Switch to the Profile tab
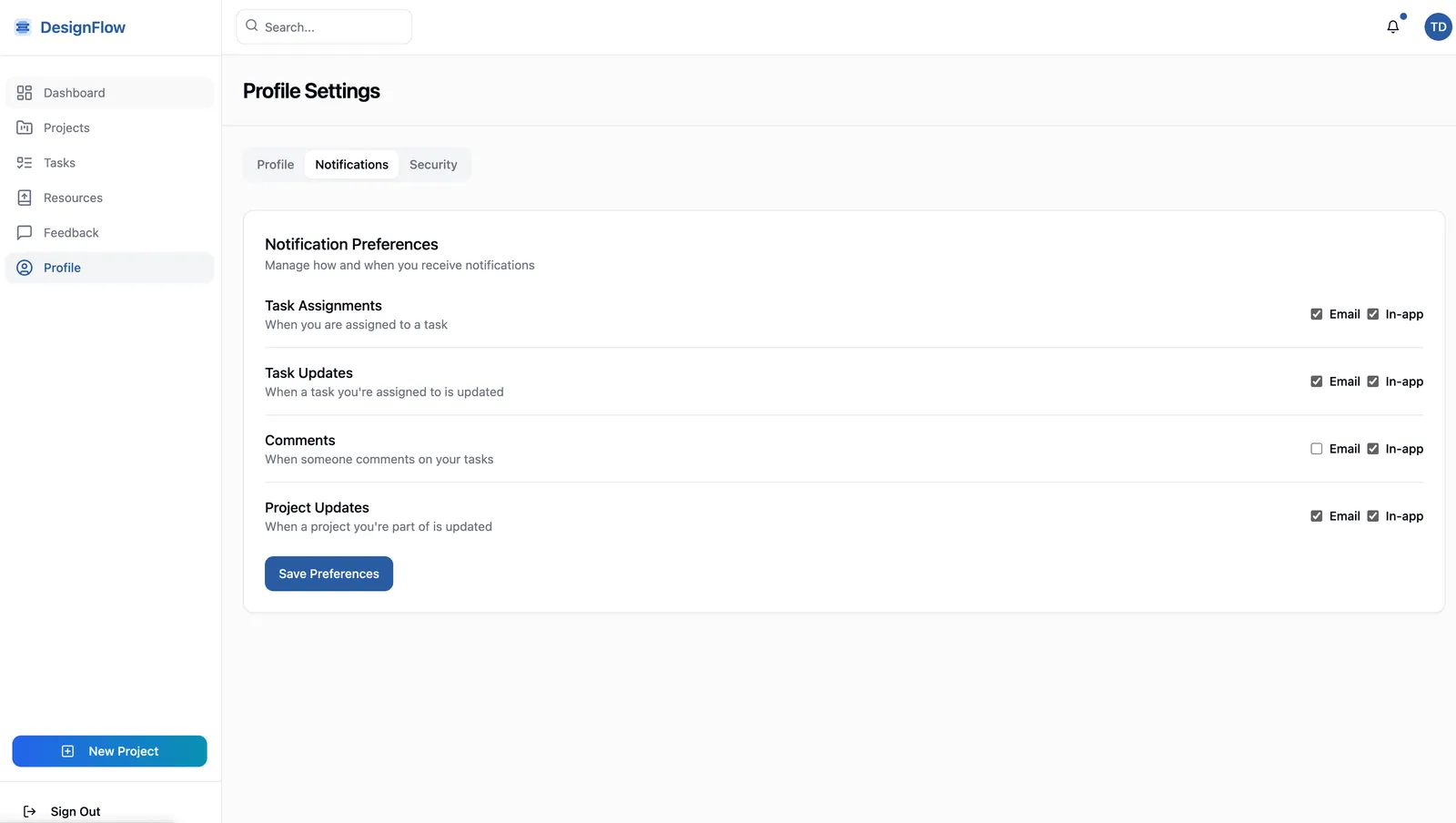Image resolution: width=1456 pixels, height=823 pixels. pyautogui.click(x=276, y=165)
